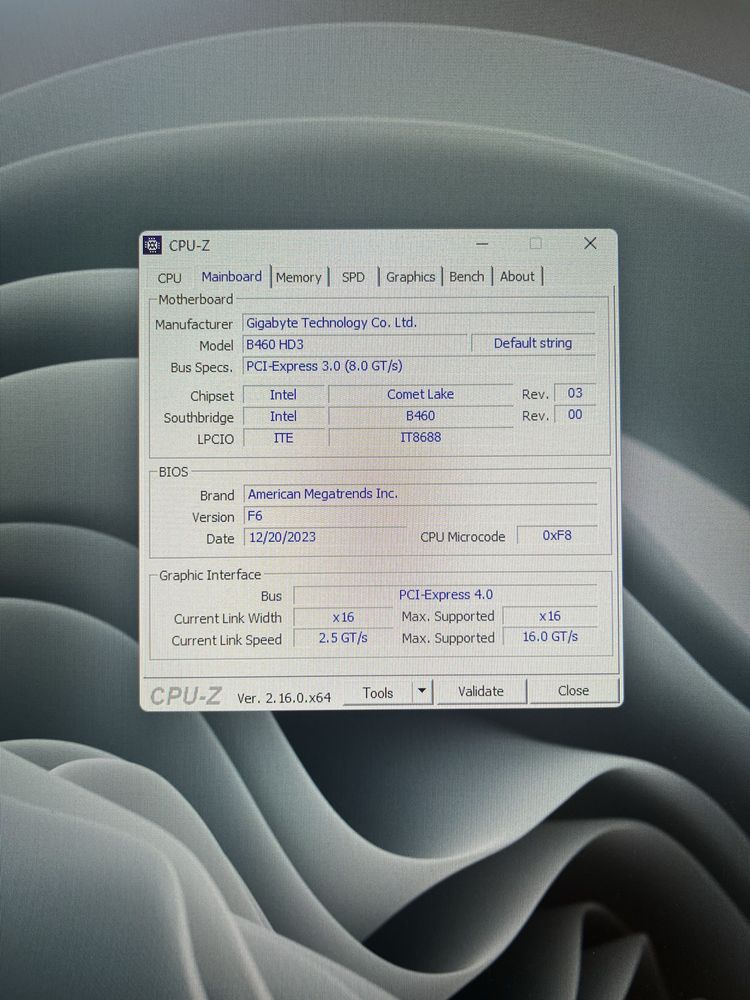Click the PCI-Express 4.0 graphic bus field
This screenshot has width=750, height=1000.
[446, 595]
